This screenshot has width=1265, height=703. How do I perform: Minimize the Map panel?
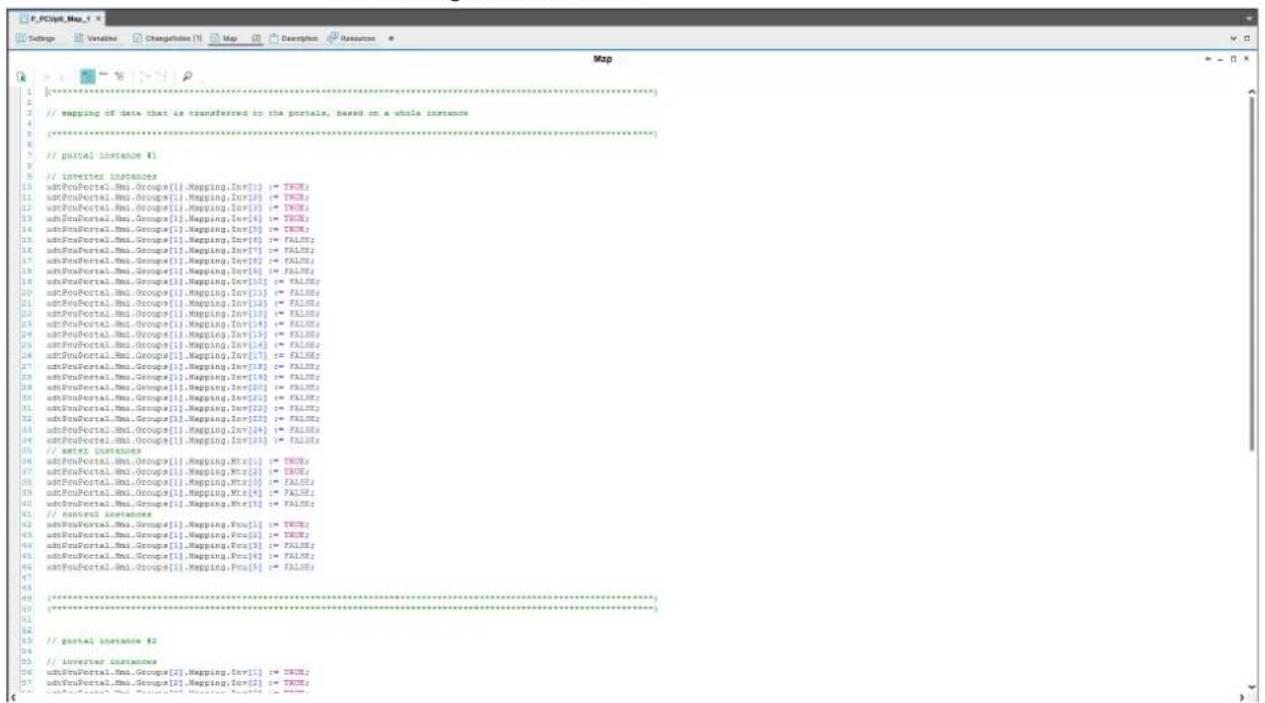(1222, 59)
